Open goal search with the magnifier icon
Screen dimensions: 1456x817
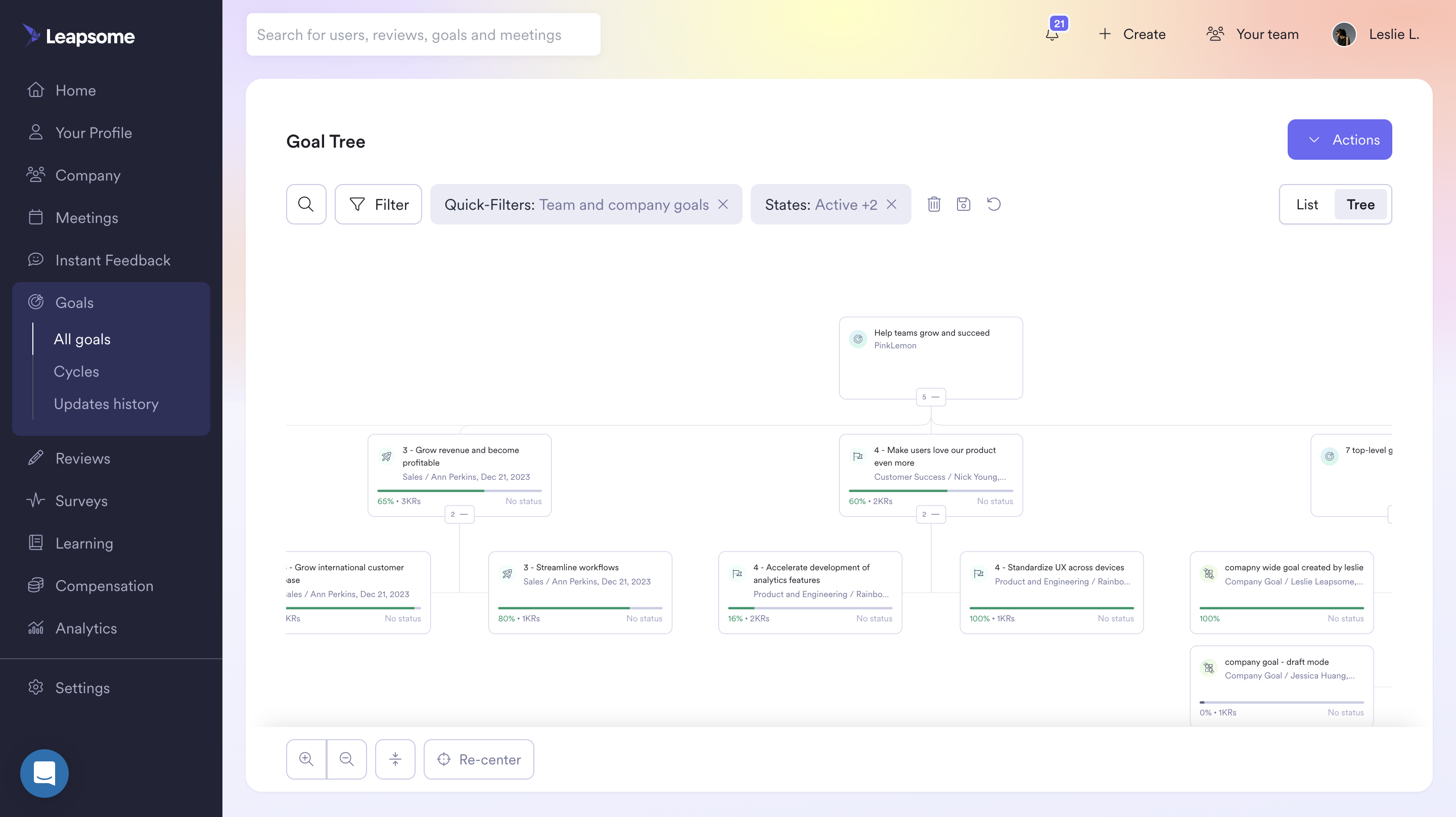pyautogui.click(x=306, y=204)
